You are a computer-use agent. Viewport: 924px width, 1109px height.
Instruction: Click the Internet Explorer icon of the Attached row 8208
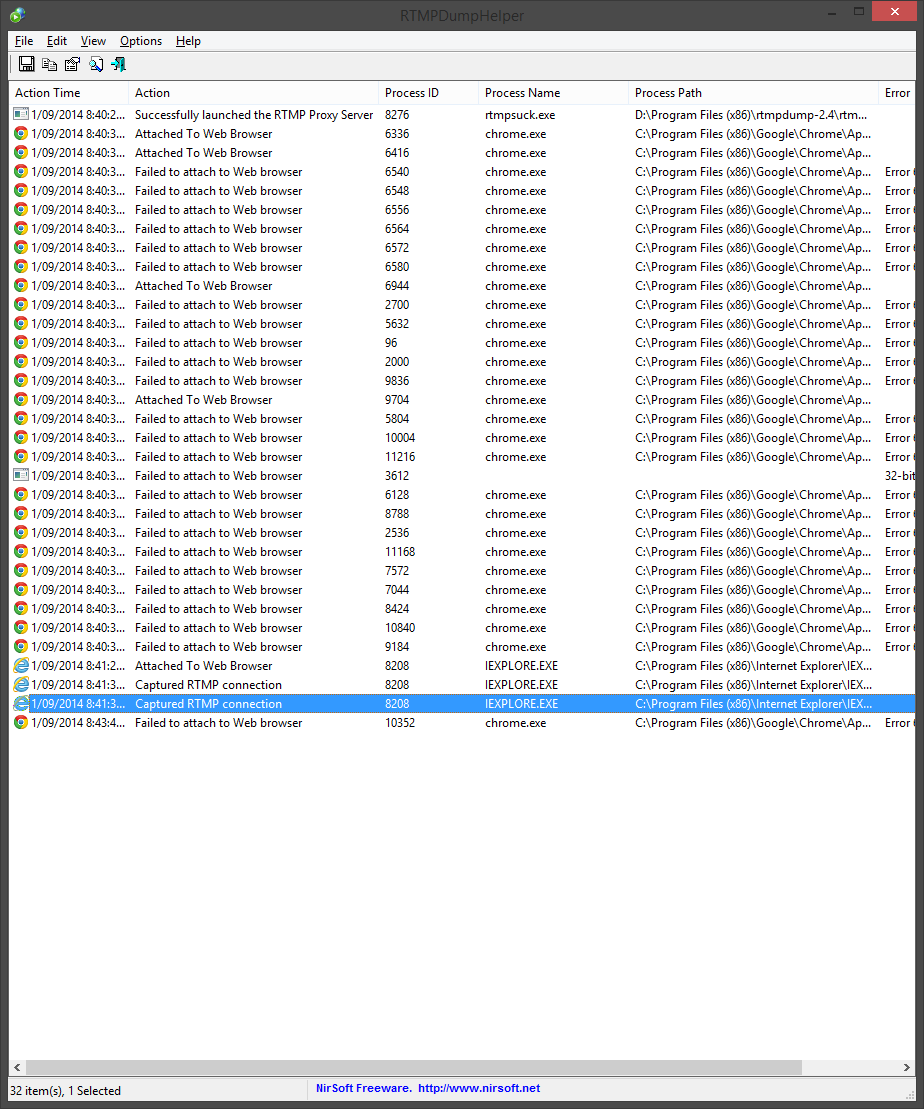[x=21, y=665]
